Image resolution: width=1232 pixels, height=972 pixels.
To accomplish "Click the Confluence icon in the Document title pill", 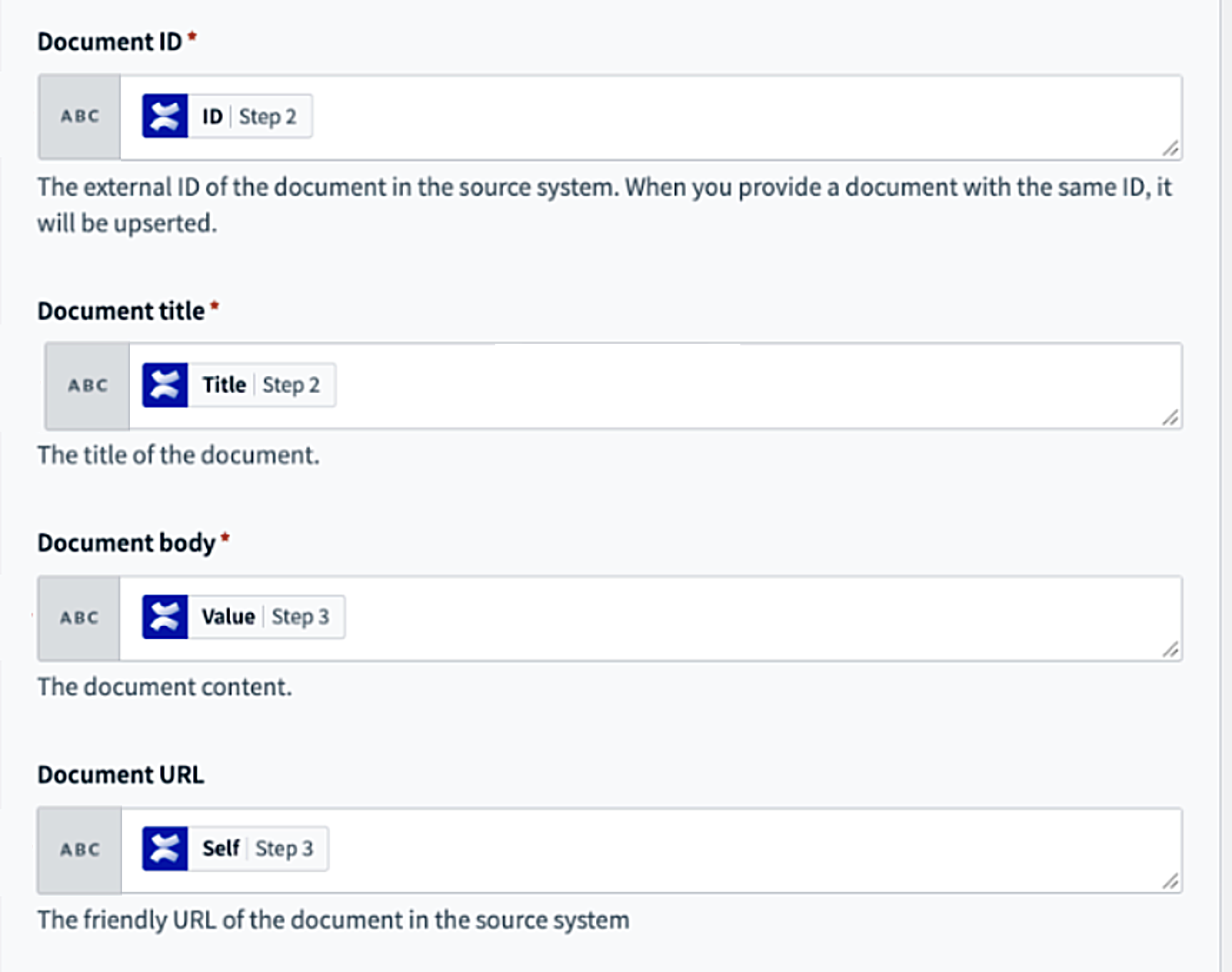I will [x=165, y=385].
